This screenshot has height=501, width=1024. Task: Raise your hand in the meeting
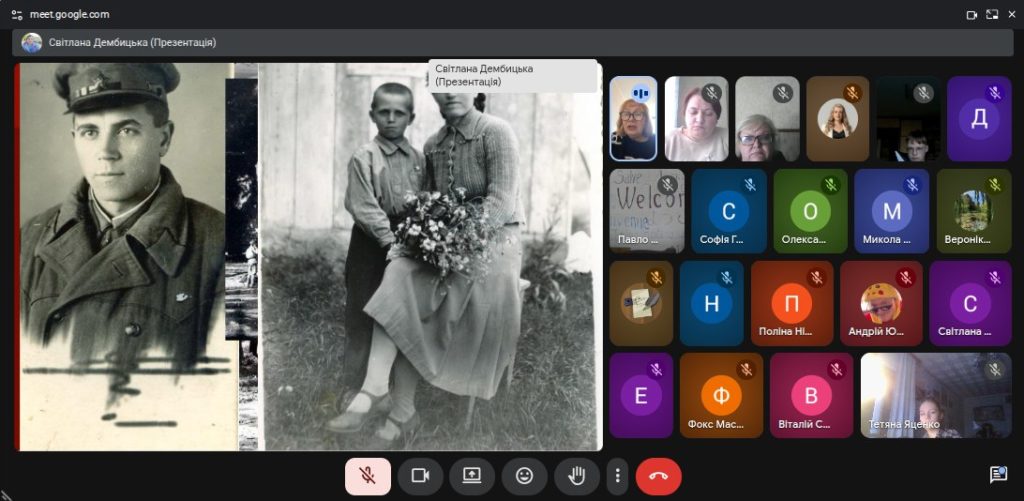pos(576,476)
